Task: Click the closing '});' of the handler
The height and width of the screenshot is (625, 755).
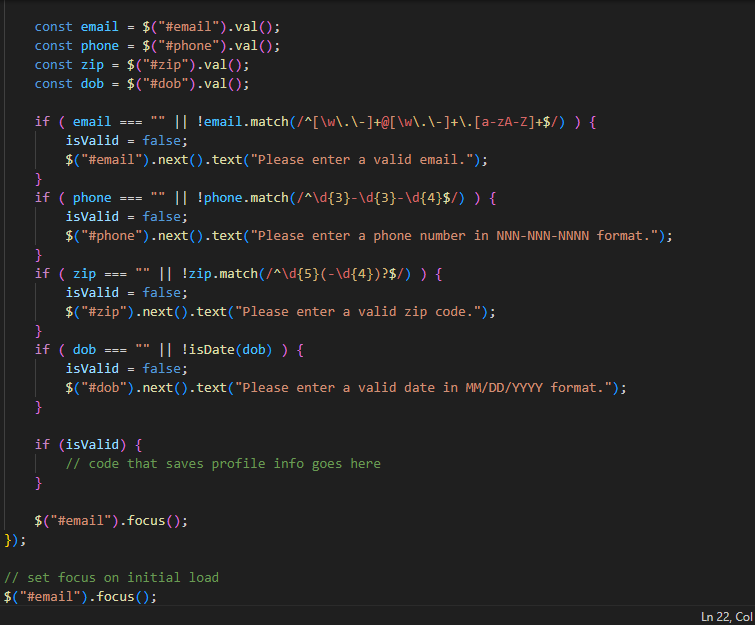Action: [15, 540]
